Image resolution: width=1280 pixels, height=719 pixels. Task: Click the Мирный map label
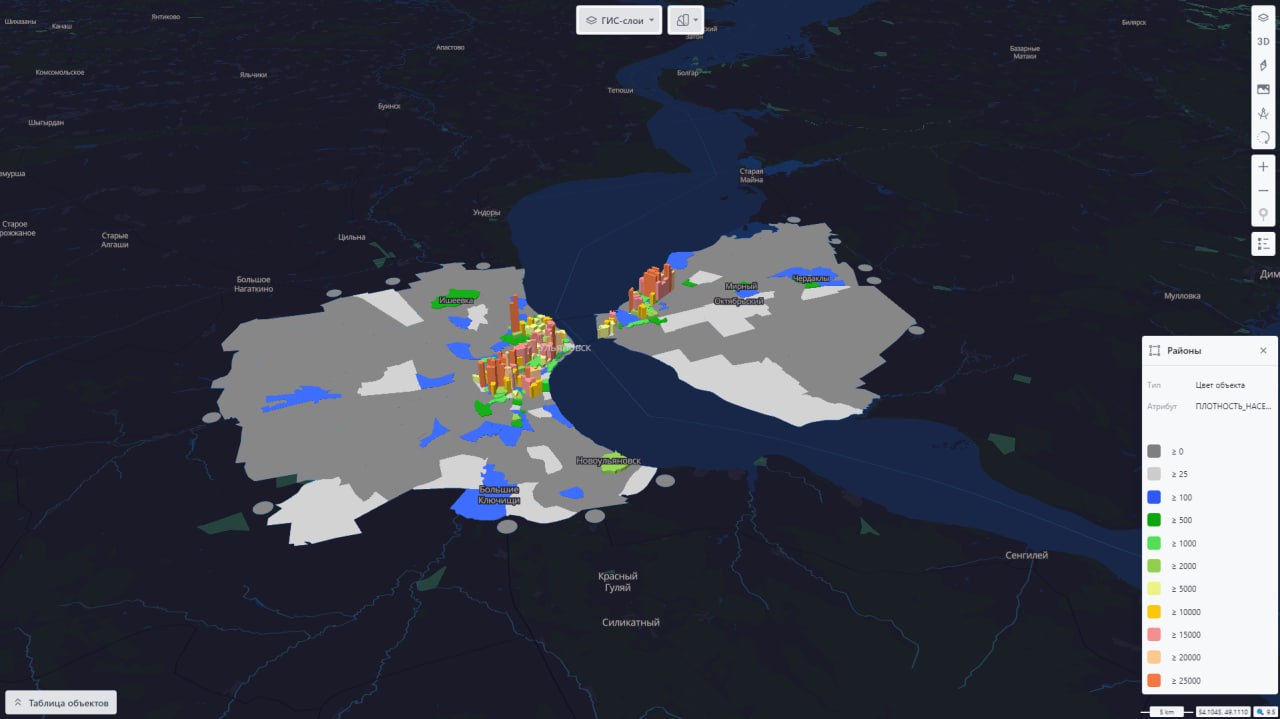pos(741,286)
